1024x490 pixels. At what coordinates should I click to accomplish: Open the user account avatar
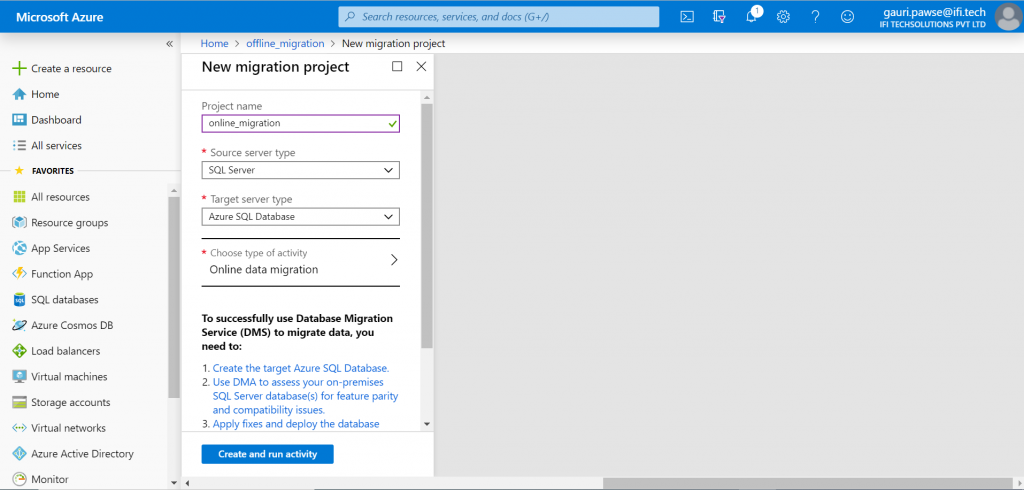click(1008, 16)
